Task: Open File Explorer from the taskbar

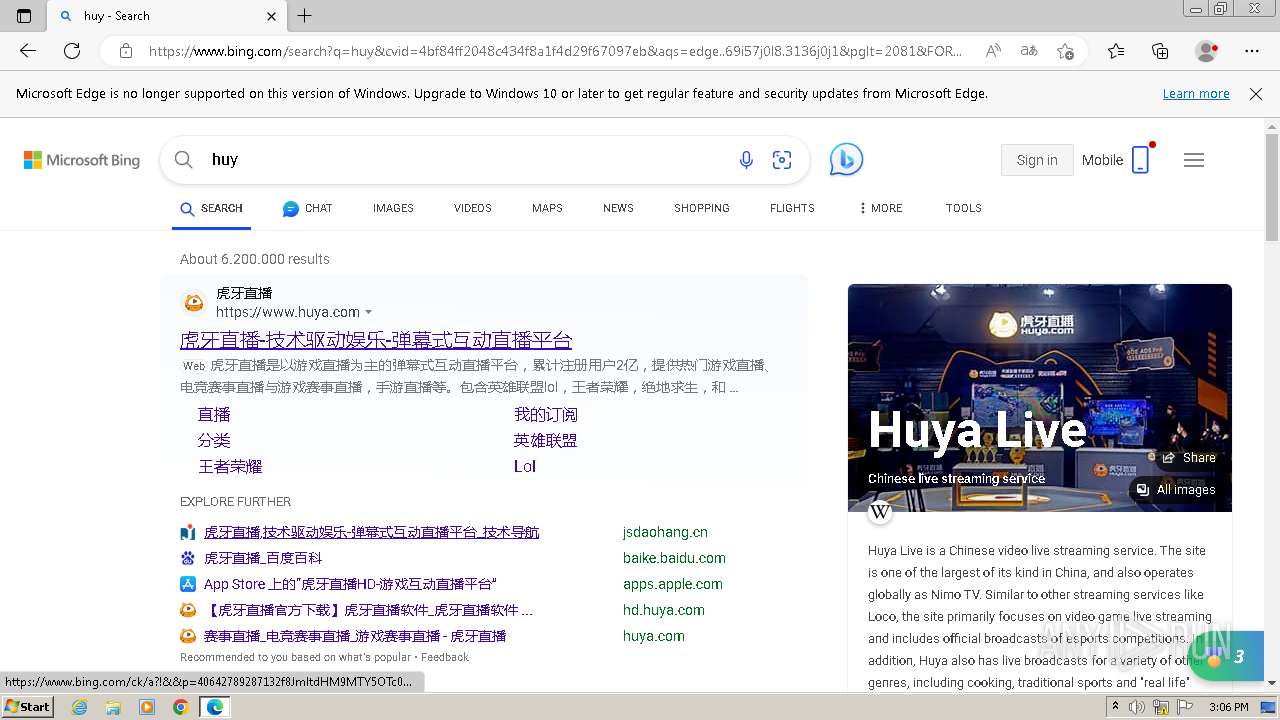Action: coord(113,707)
